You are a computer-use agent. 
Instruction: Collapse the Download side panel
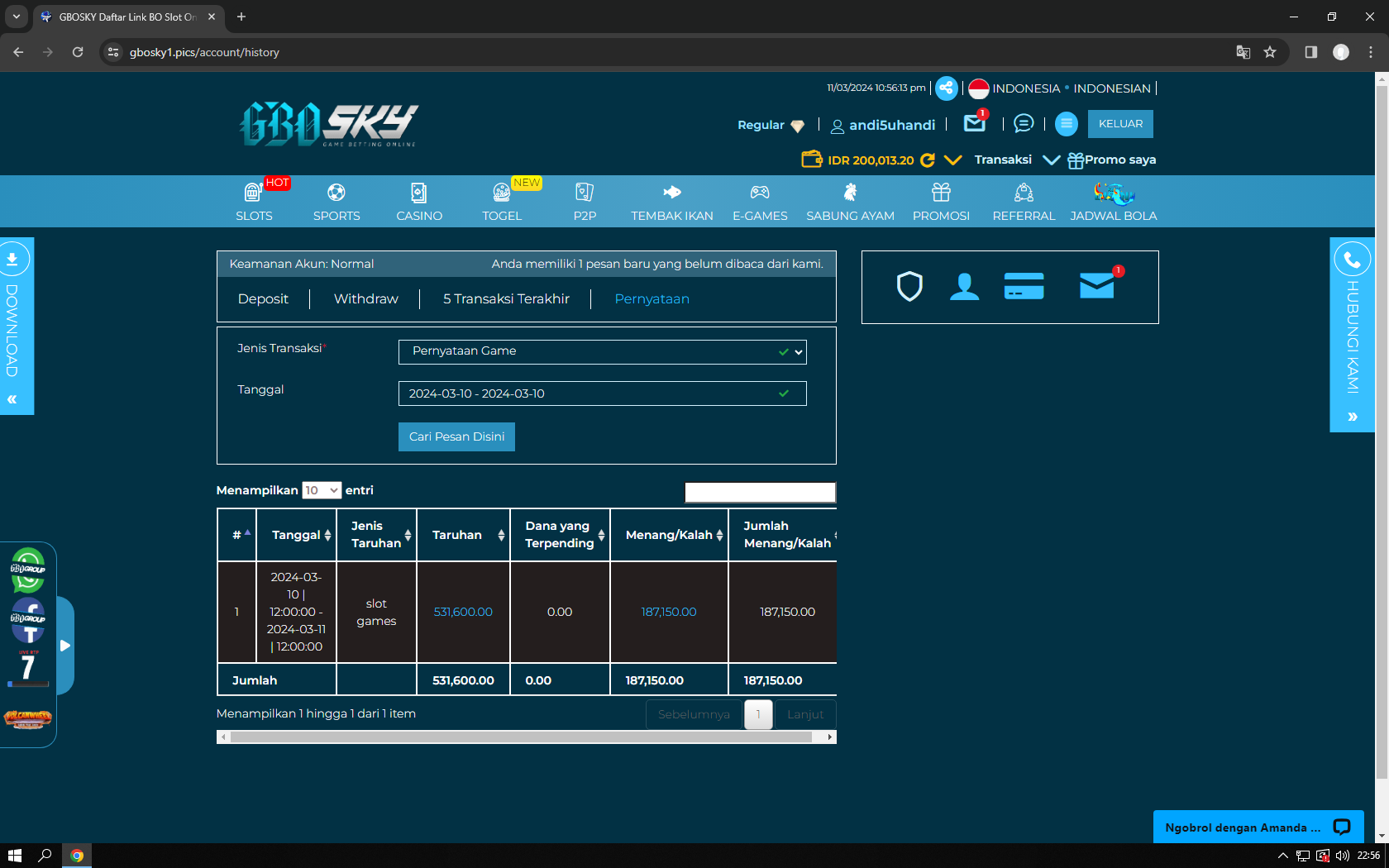click(x=12, y=399)
